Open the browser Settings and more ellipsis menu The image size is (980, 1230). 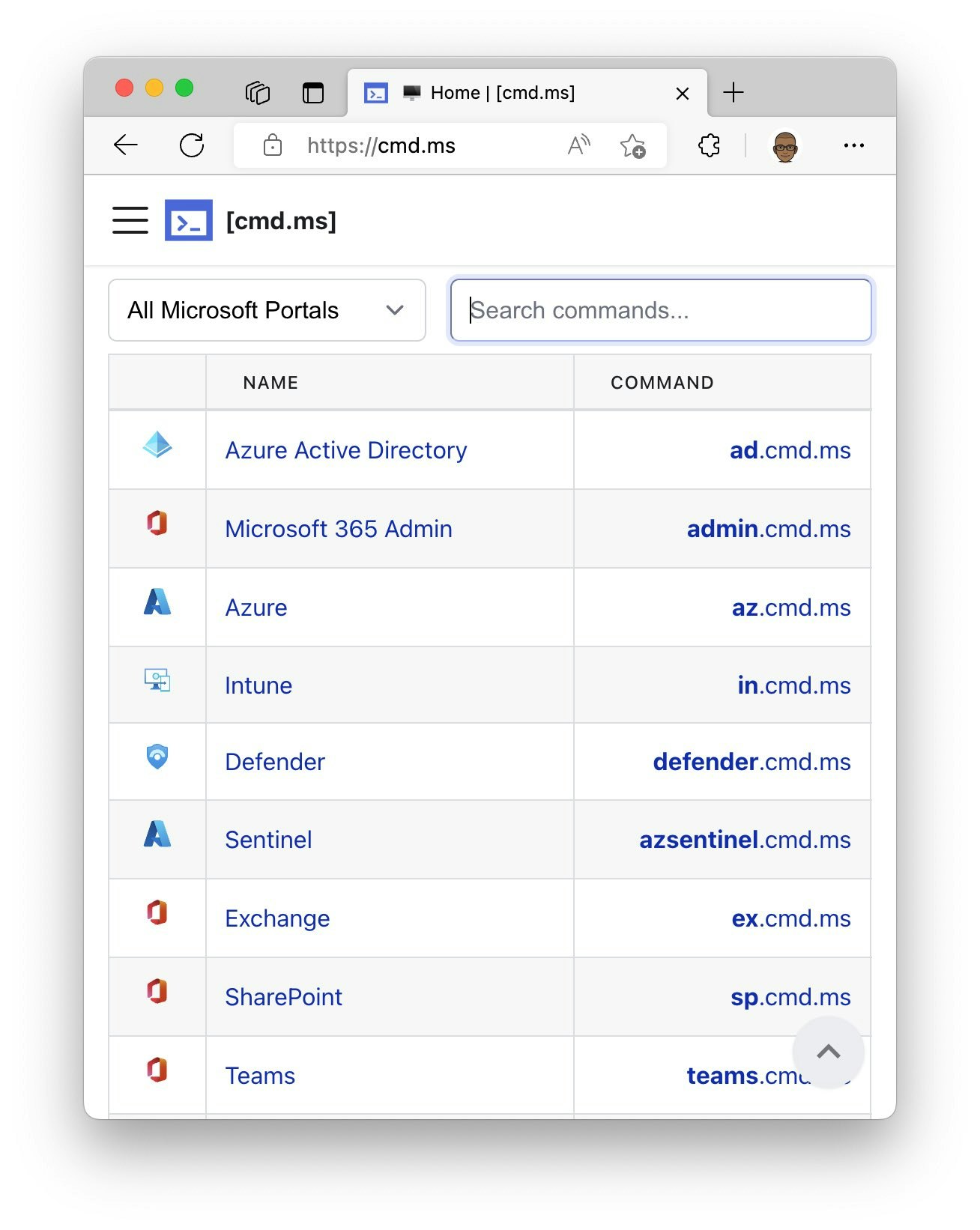point(853,145)
